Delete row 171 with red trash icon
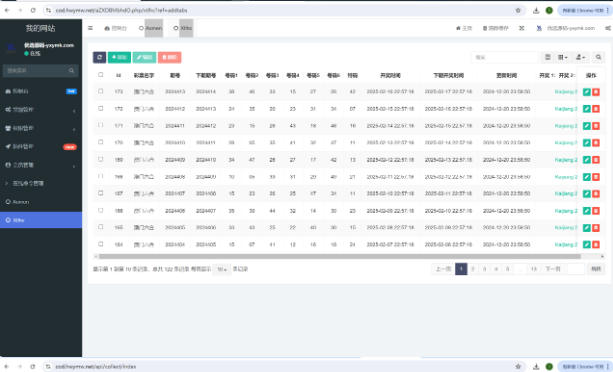This screenshot has height=372, width=613. tap(596, 126)
